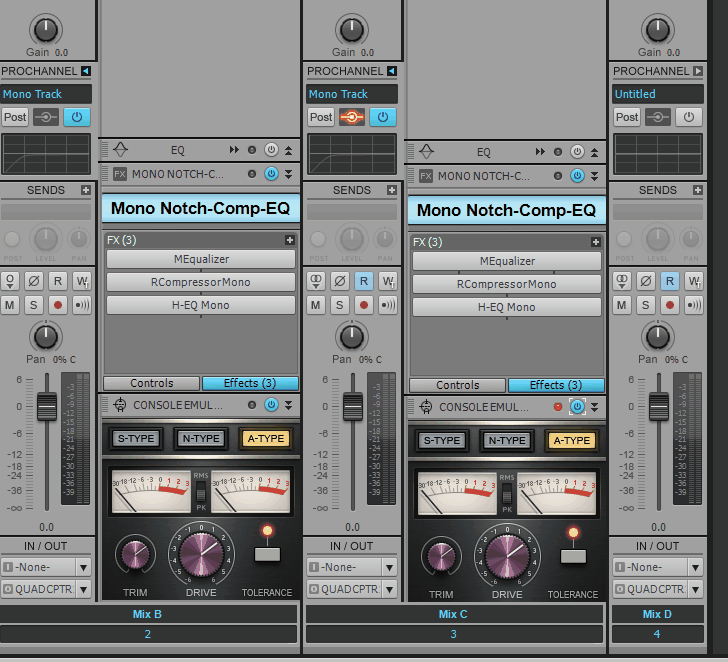Toggle input echo on the Mix C strip

point(388,304)
